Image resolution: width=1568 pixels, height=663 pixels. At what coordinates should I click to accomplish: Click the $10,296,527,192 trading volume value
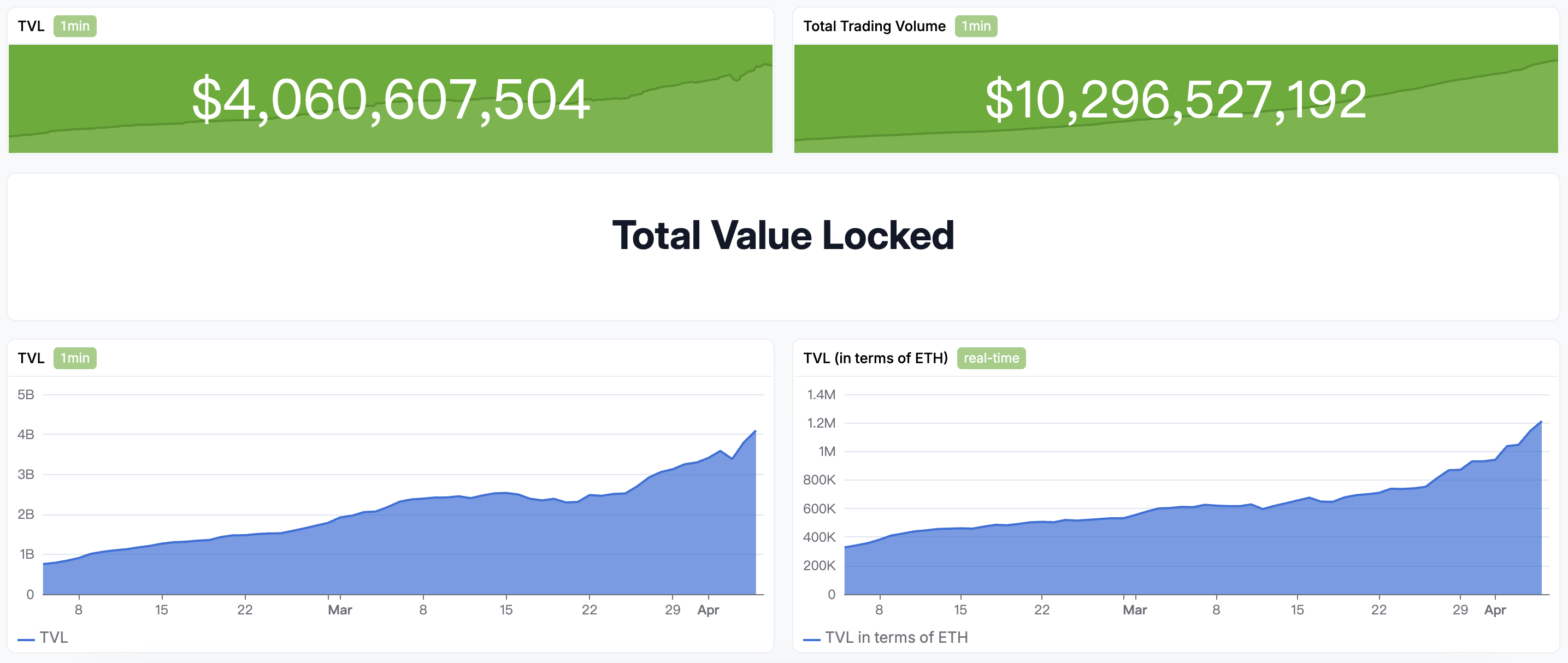click(1176, 99)
